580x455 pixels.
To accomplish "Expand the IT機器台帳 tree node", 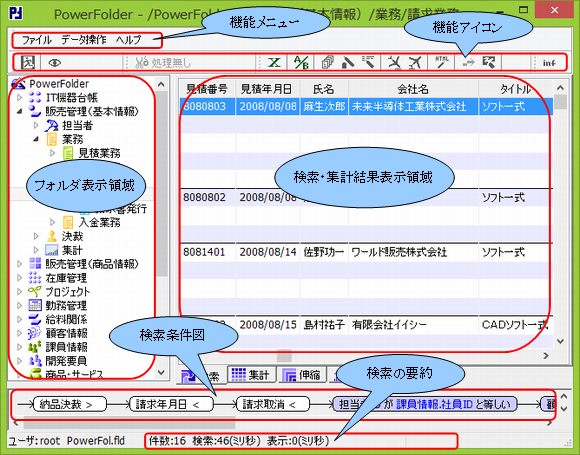I will pos(20,98).
